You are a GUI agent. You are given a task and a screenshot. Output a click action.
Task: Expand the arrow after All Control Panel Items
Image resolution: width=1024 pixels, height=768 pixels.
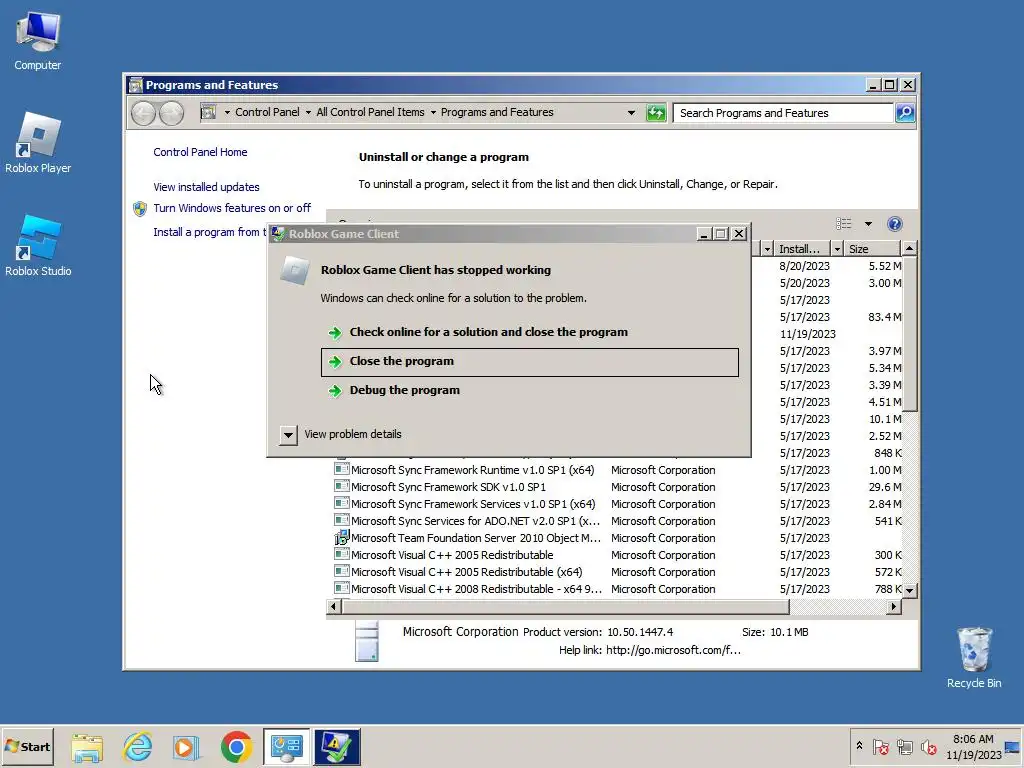click(x=433, y=112)
